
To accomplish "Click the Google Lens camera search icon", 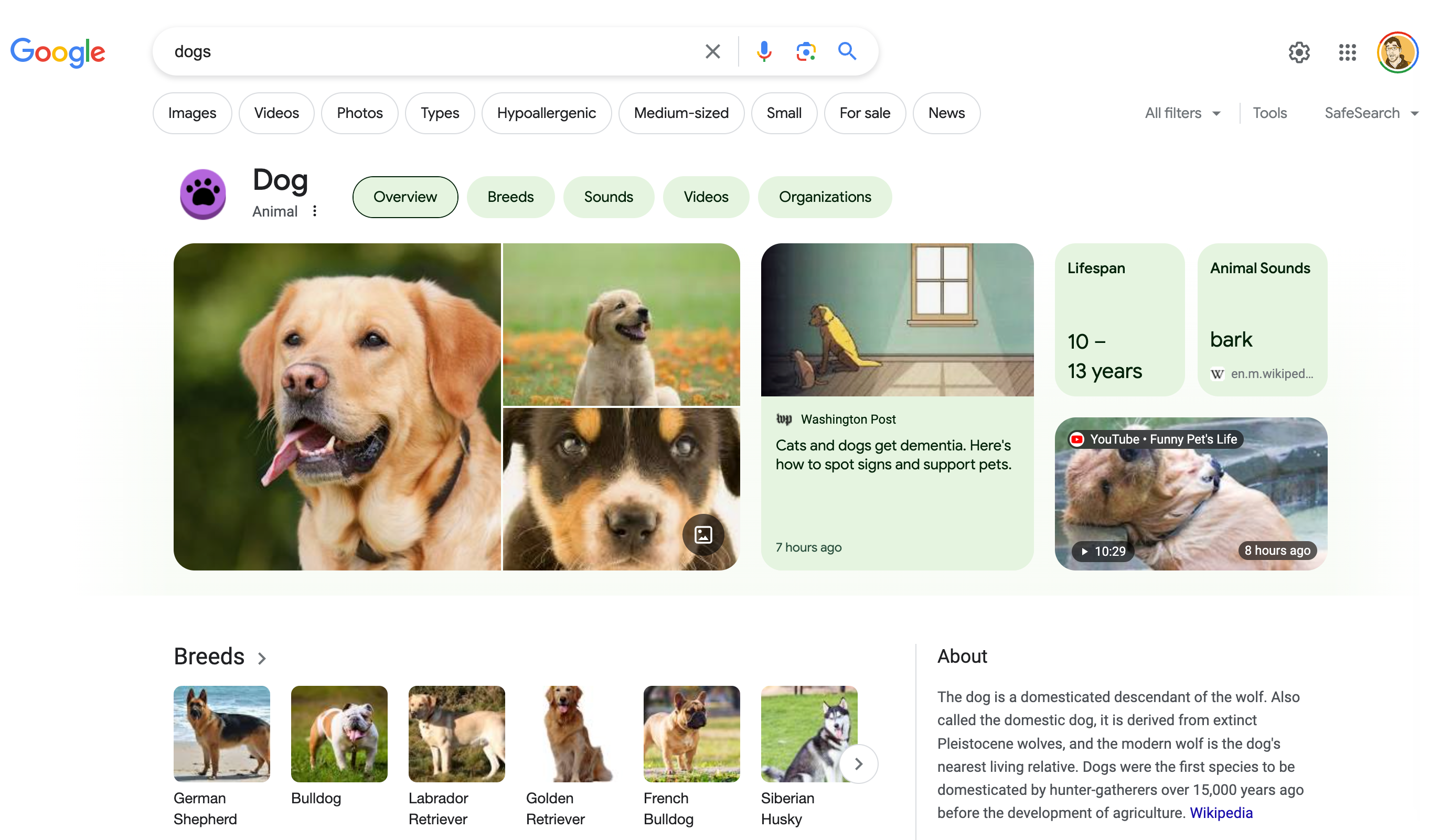I will click(805, 51).
